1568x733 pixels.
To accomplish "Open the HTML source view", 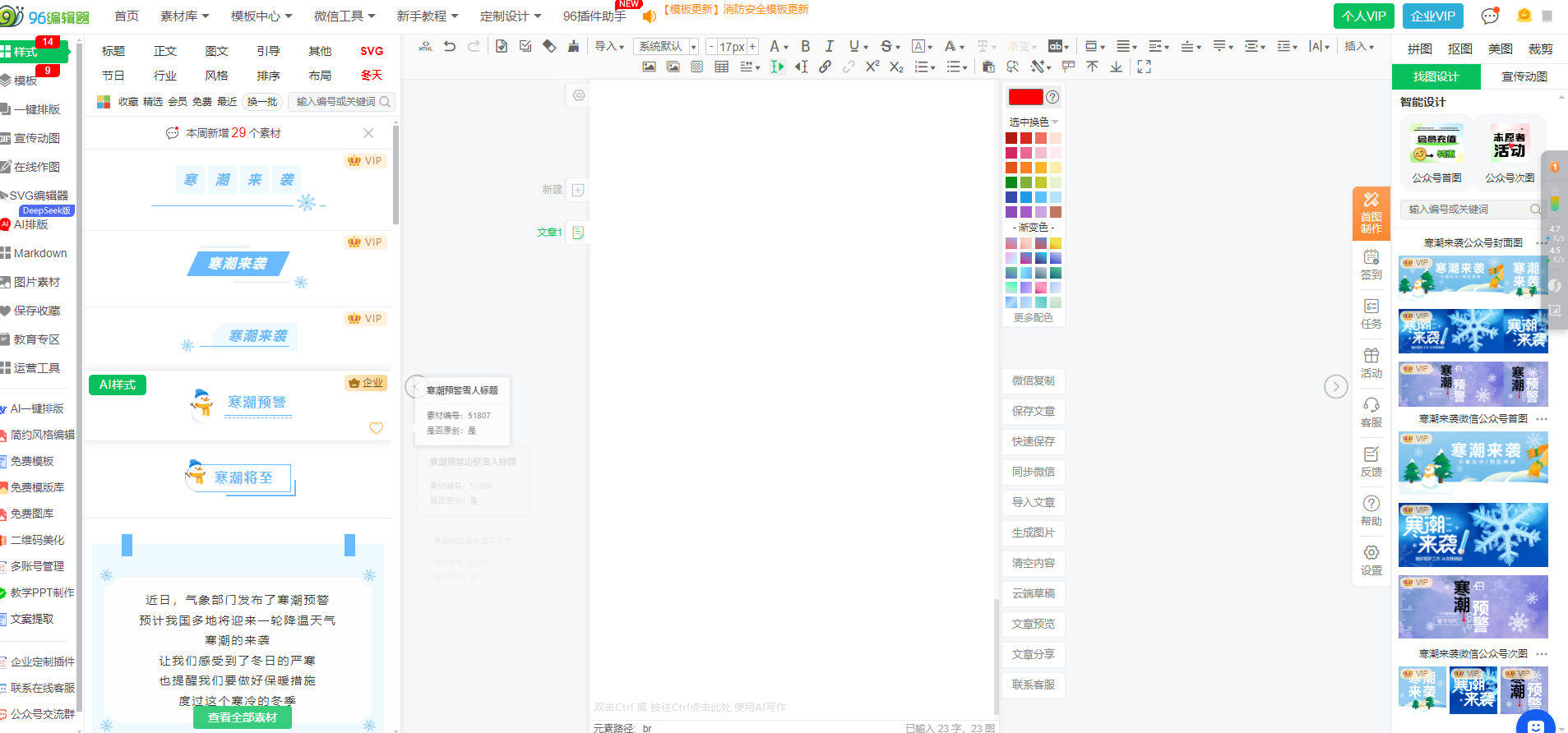I will [x=425, y=47].
